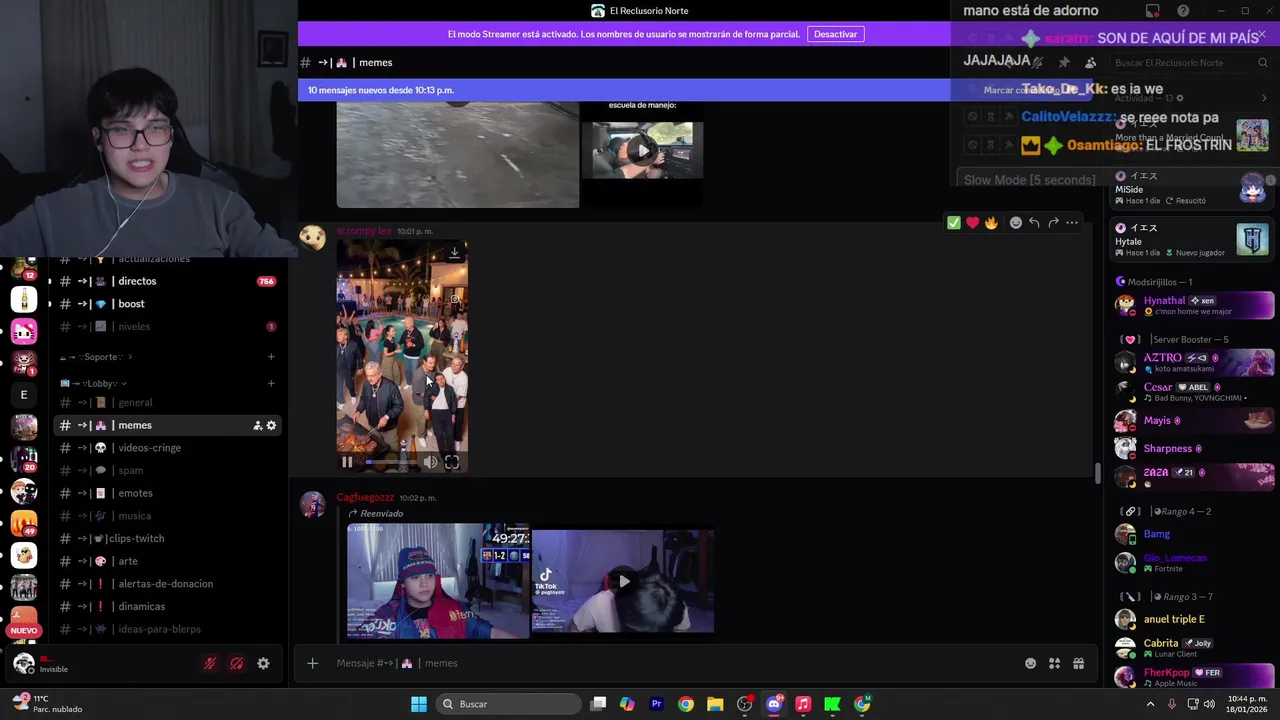
Task: Play the TikTok cat video thumbnail
Action: click(624, 581)
